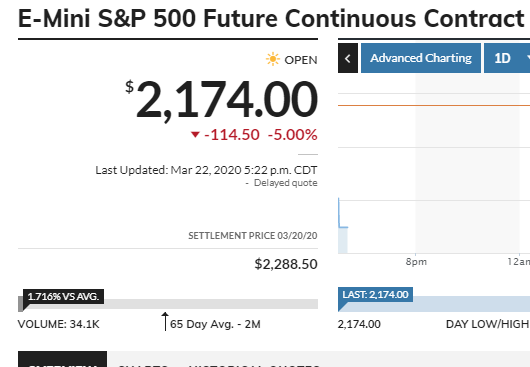This screenshot has width=530, height=367.
Task: Click the Delayed quote note
Action: tap(285, 183)
